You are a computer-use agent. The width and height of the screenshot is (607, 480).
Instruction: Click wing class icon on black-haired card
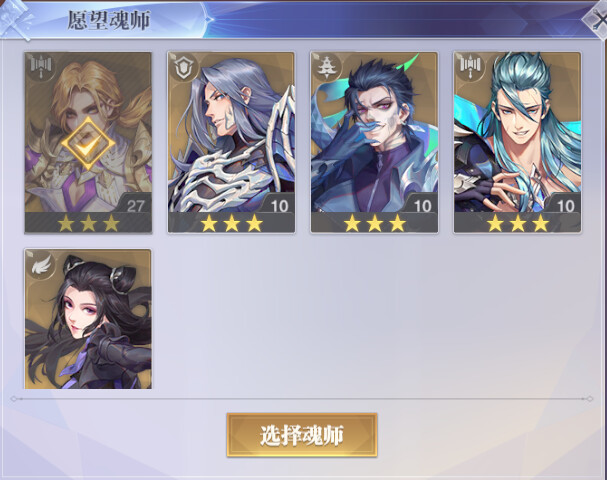pos(40,264)
